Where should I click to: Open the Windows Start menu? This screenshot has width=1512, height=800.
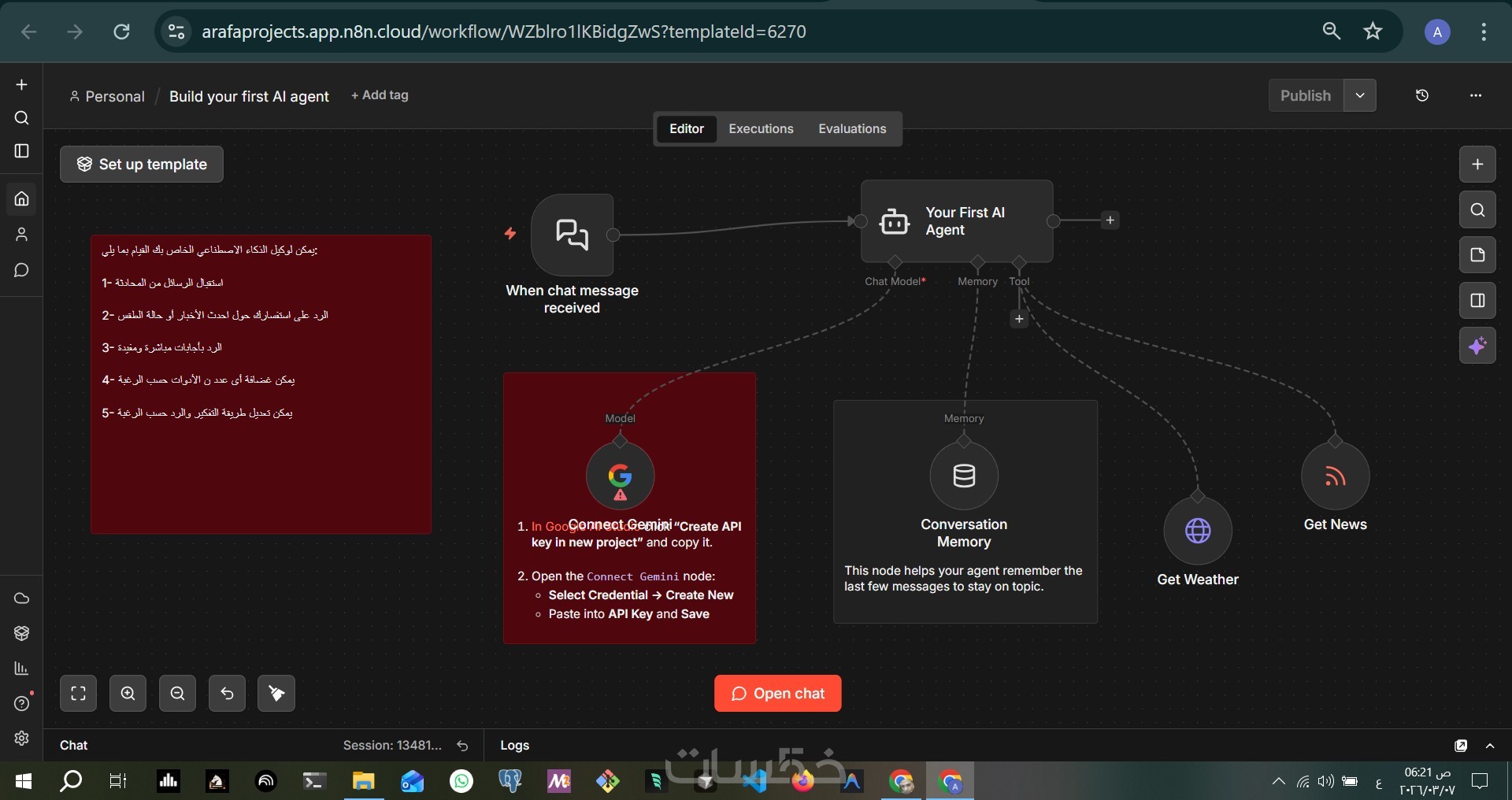(x=24, y=781)
